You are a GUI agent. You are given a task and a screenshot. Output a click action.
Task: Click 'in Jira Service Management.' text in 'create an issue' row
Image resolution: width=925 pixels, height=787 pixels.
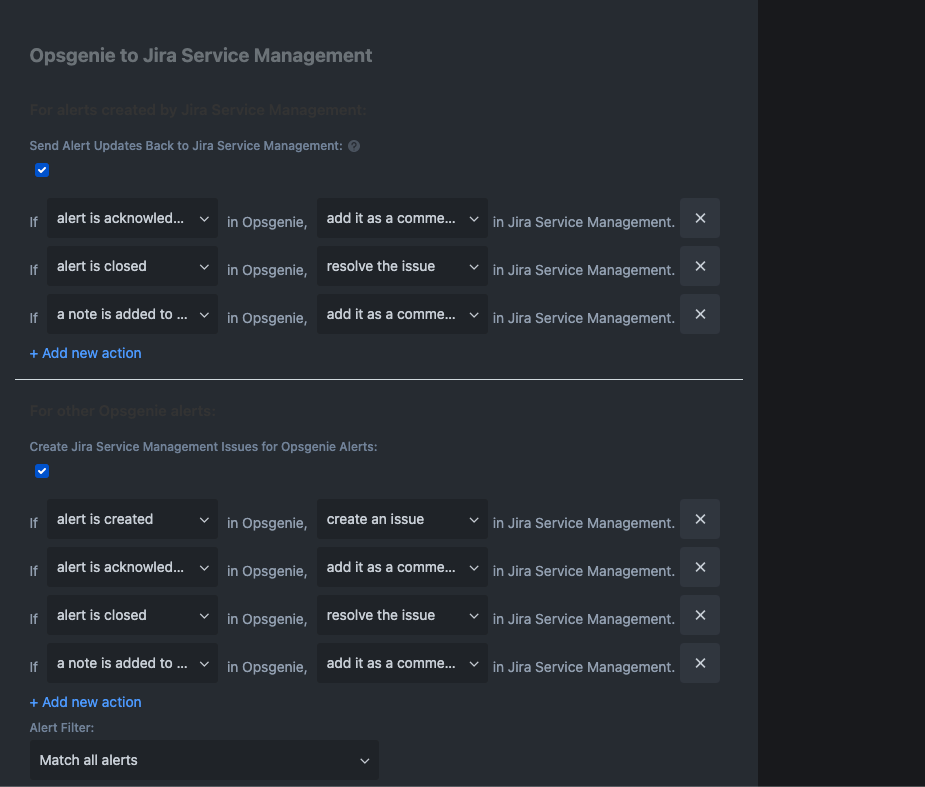(x=583, y=523)
